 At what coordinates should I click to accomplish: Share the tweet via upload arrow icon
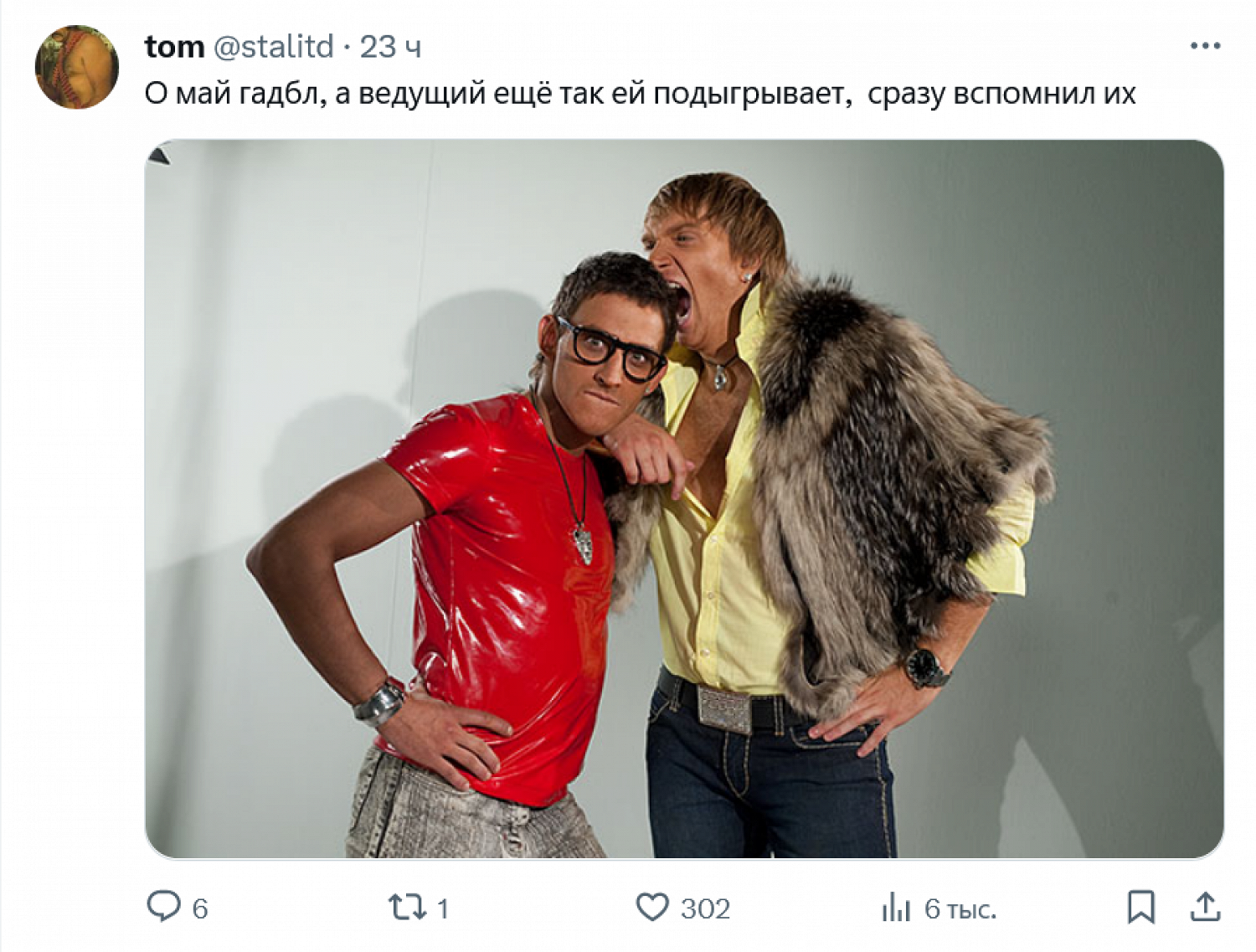1205,907
